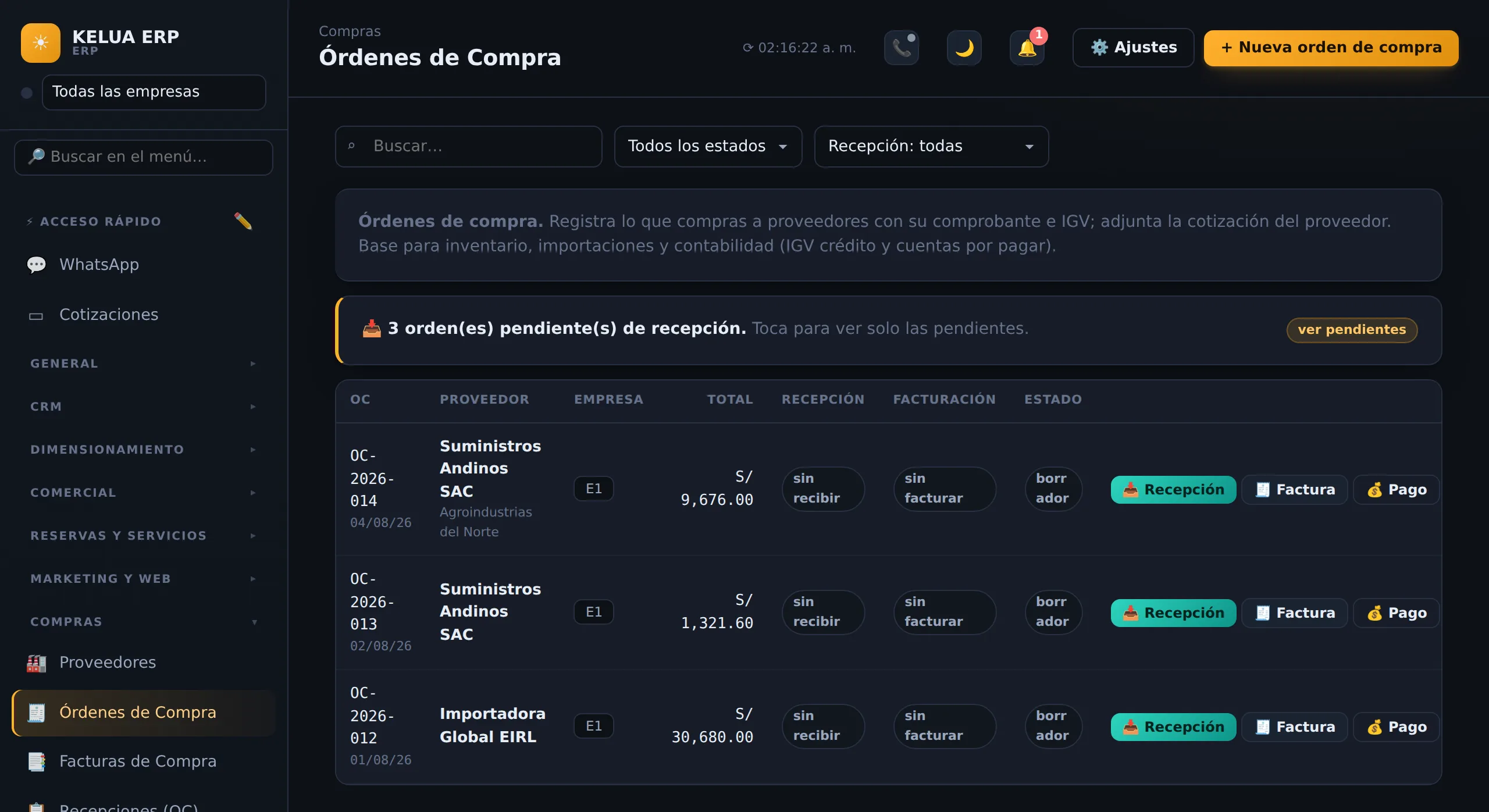1489x812 pixels.
Task: Expand the MARKETING Y WEB section
Action: coord(143,579)
